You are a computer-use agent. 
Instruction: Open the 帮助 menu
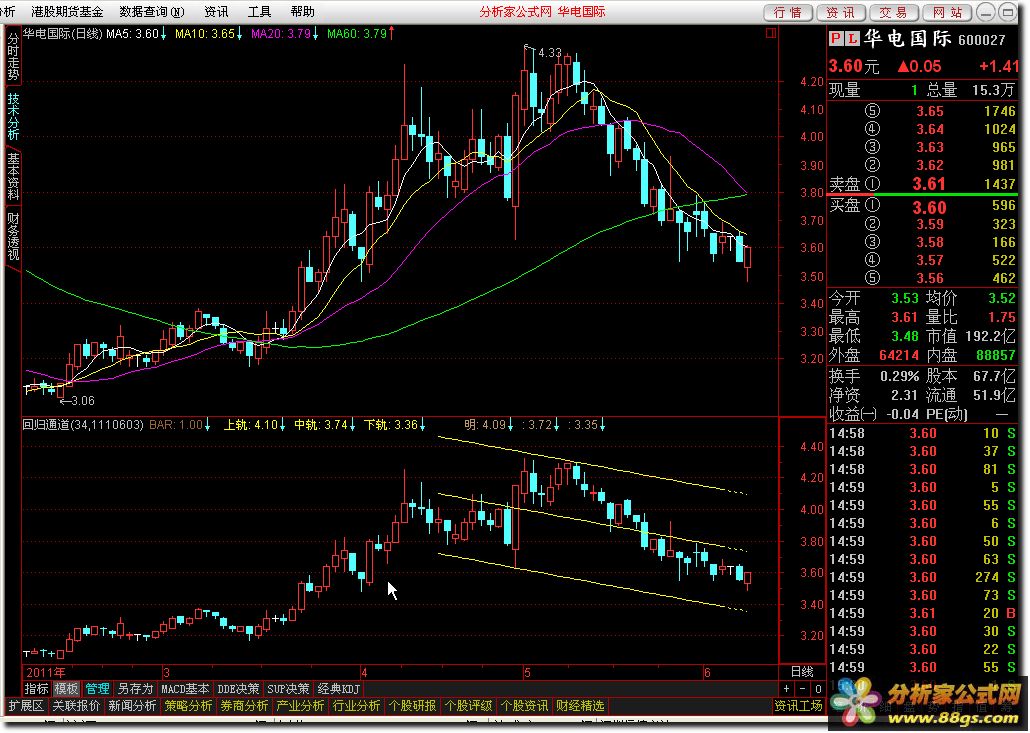click(302, 11)
